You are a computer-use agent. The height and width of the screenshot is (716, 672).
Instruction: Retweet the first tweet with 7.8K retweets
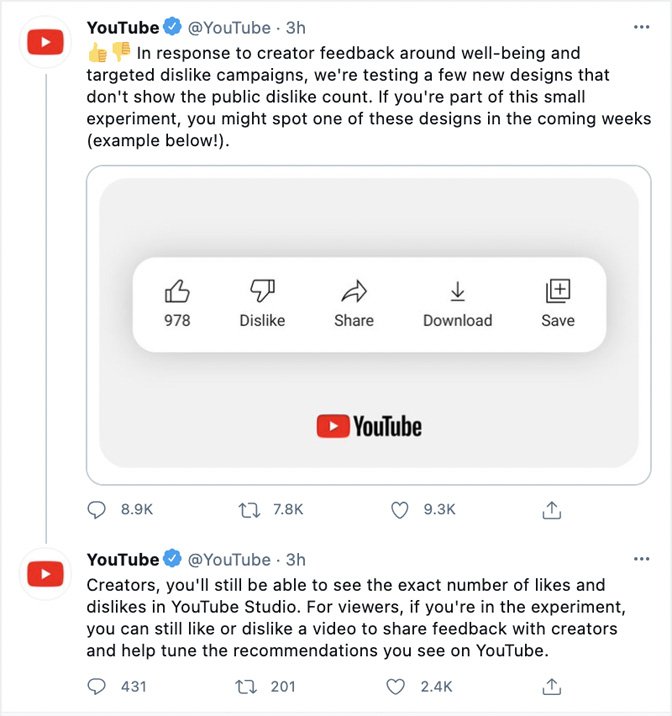tap(249, 510)
